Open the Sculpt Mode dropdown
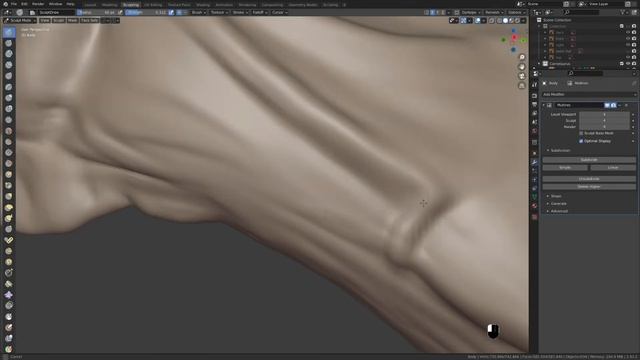640x360 pixels. point(20,20)
